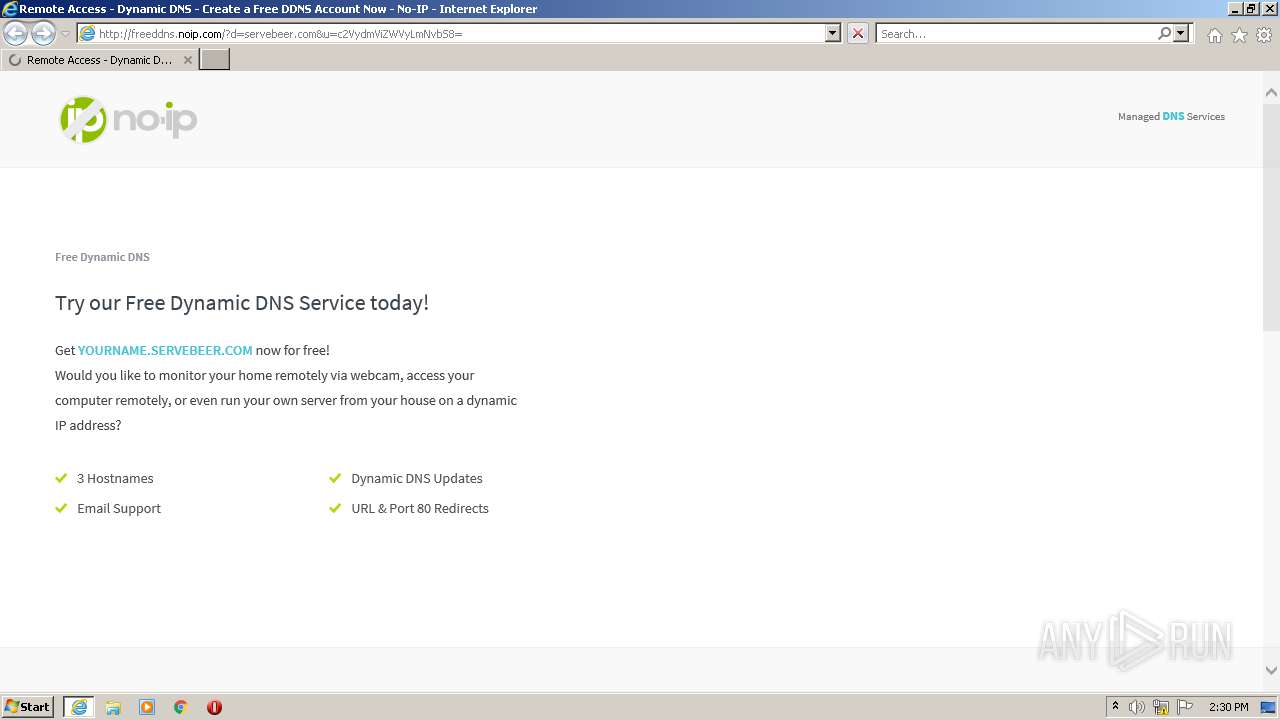1280x720 pixels.
Task: Click the URL & Port 80 Redirects text
Action: pos(420,508)
